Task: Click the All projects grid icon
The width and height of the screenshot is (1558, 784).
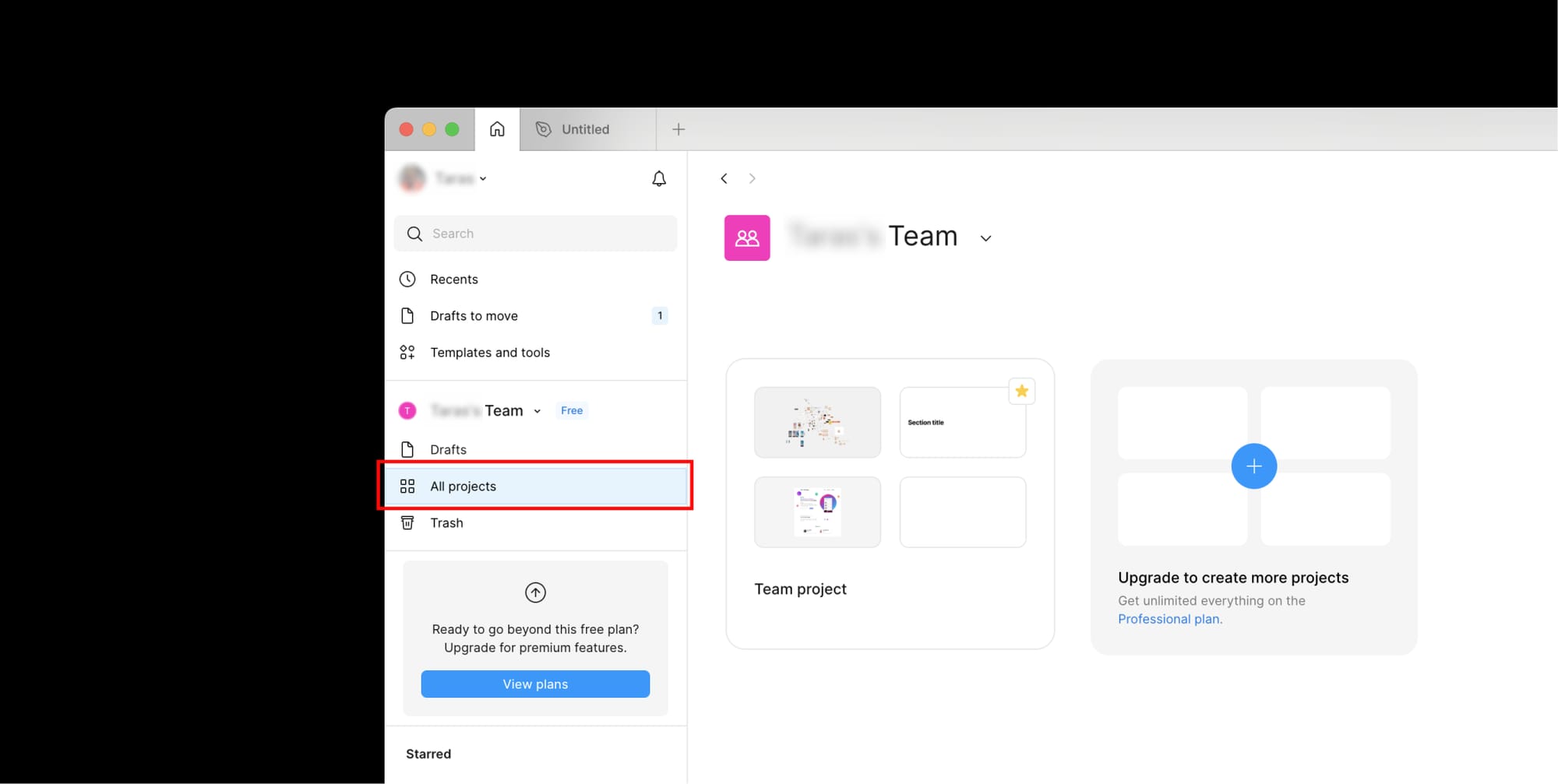Action: 407,487
